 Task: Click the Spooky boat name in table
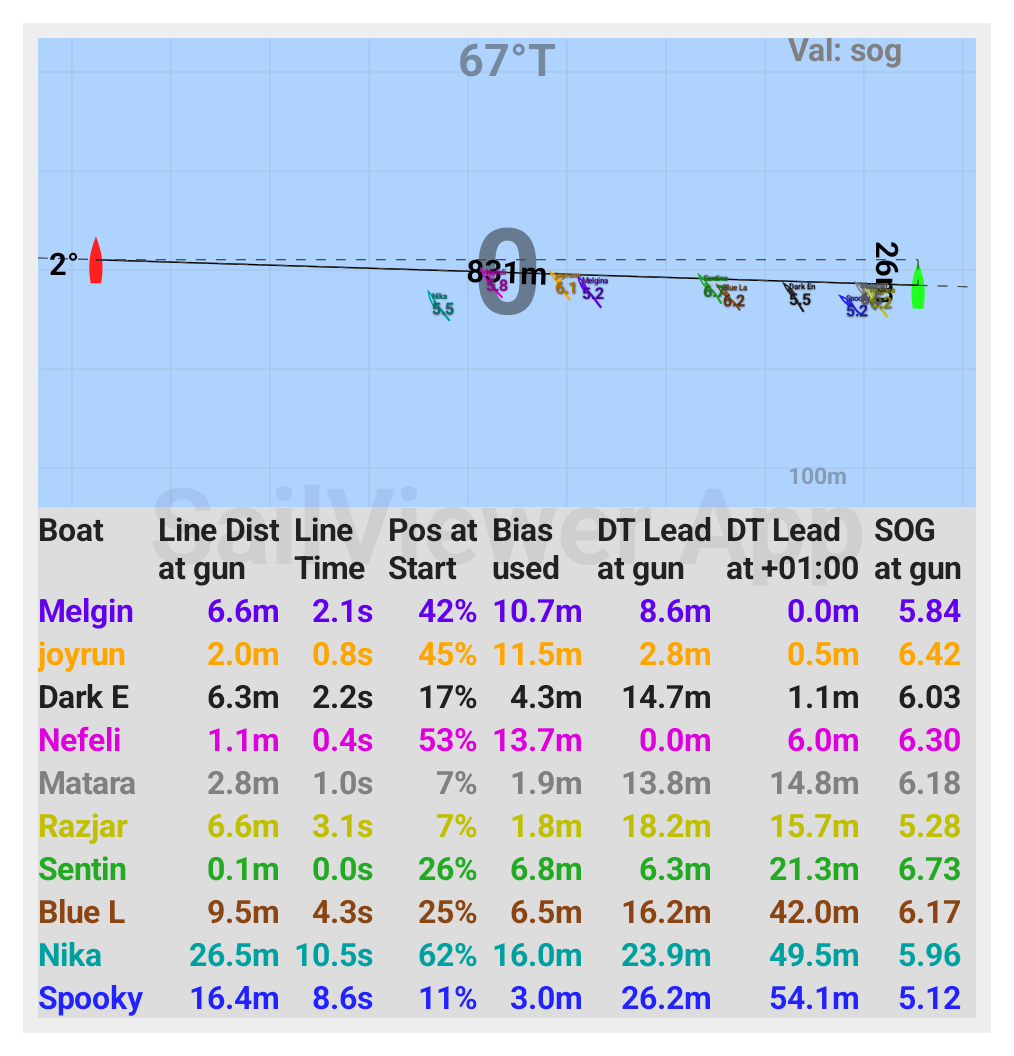pos(90,998)
